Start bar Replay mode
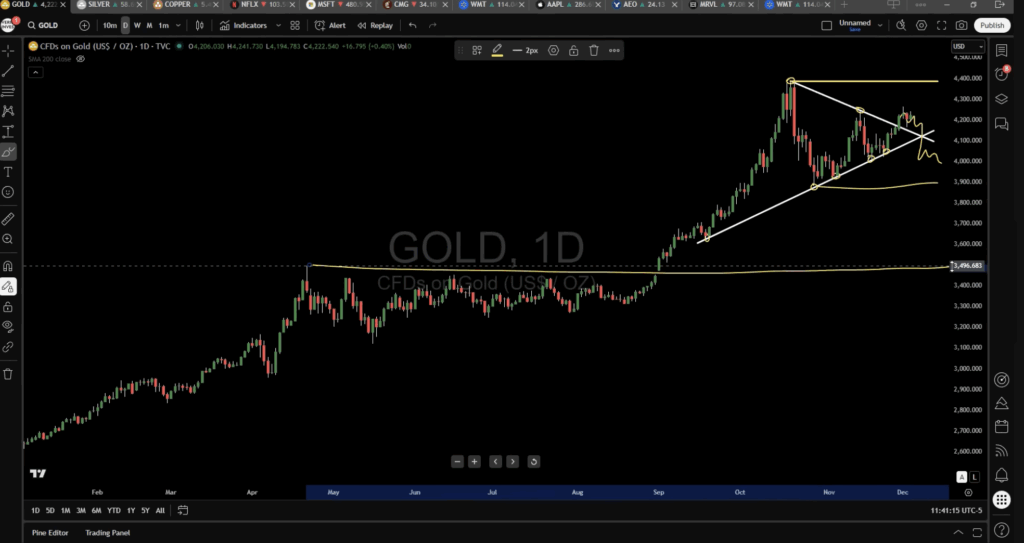1024x543 pixels. (375, 25)
